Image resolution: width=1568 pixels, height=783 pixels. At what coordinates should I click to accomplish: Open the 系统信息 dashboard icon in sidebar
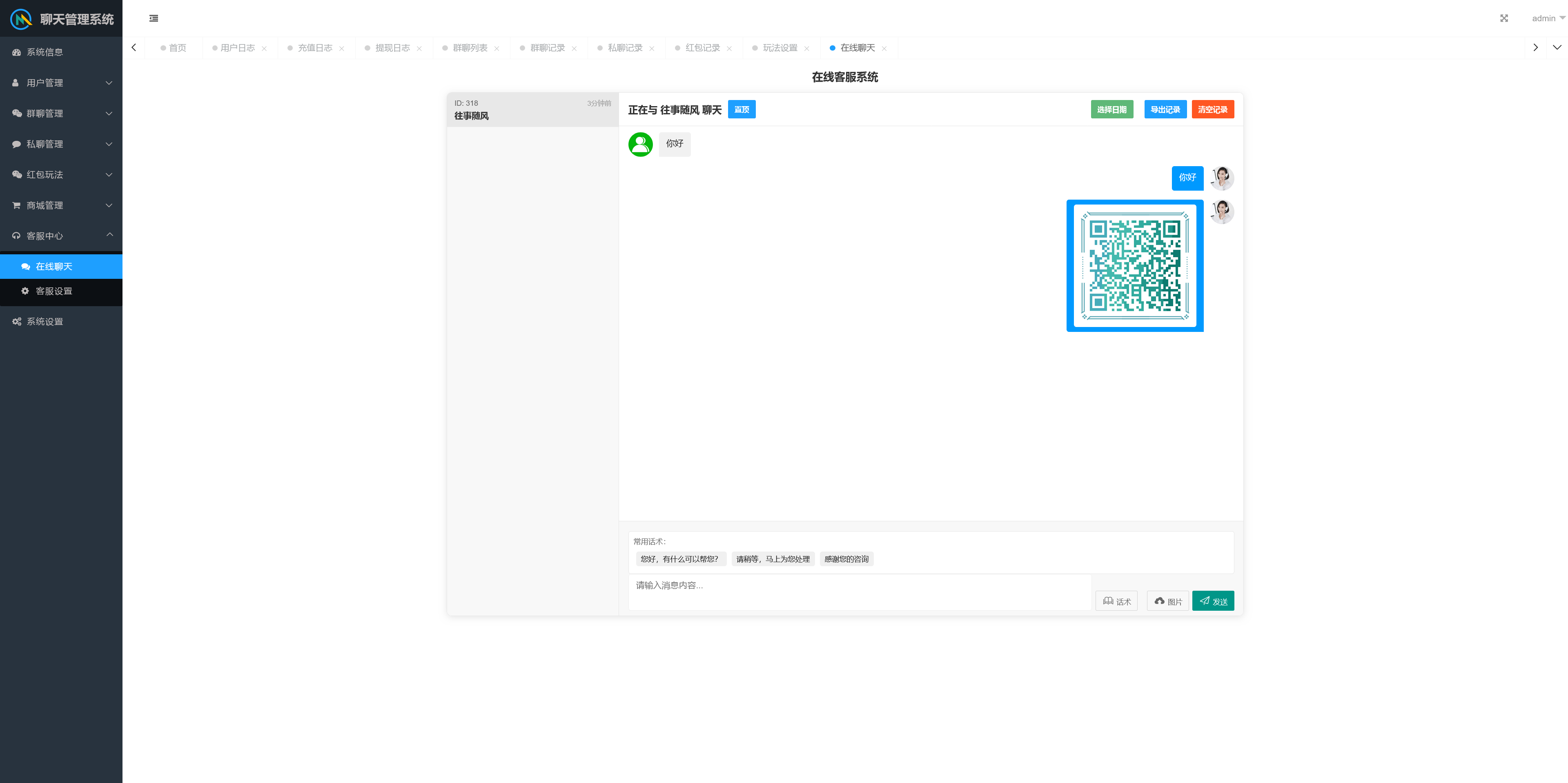16,52
